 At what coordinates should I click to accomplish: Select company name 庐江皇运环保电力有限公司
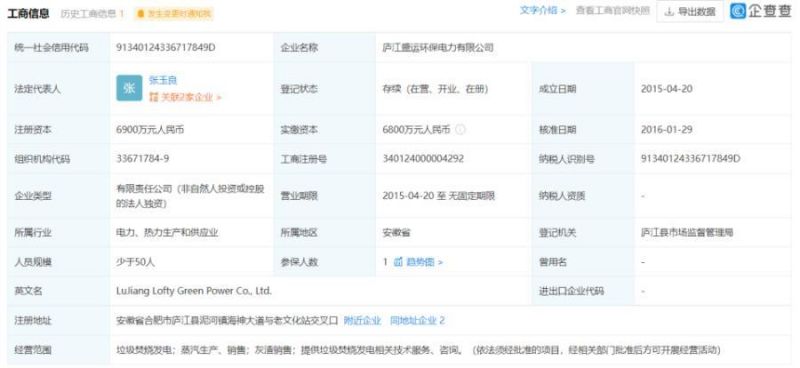pos(438,47)
